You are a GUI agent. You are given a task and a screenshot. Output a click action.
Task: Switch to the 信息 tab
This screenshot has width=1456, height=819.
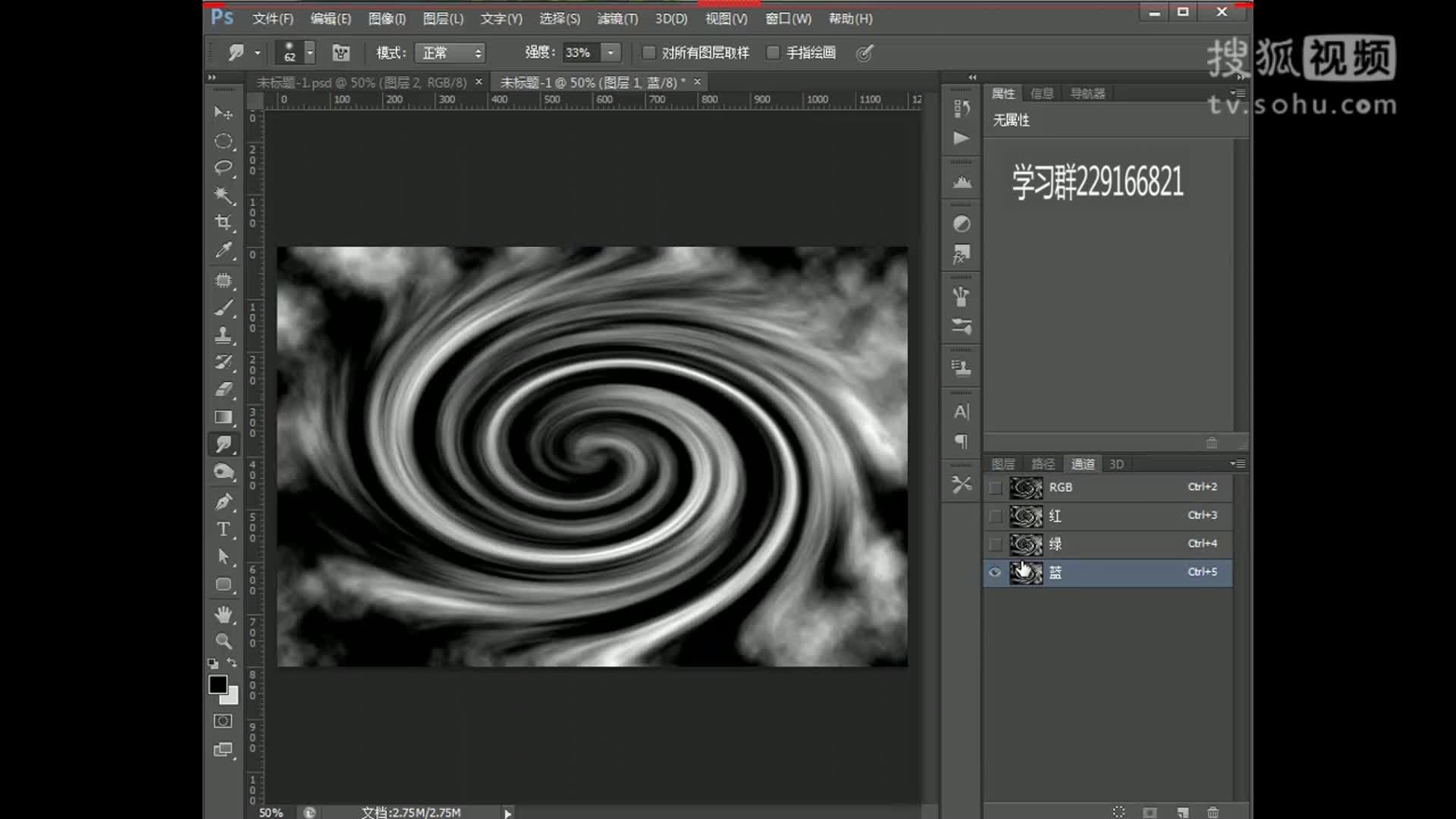click(x=1042, y=93)
